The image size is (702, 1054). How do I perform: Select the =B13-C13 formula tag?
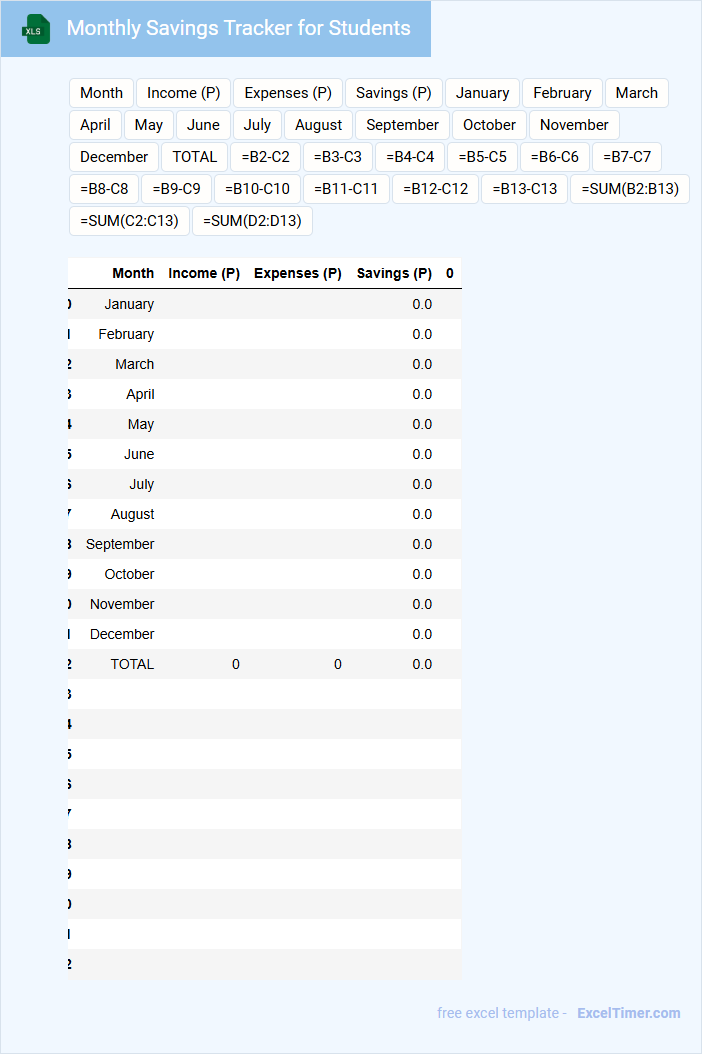[524, 189]
